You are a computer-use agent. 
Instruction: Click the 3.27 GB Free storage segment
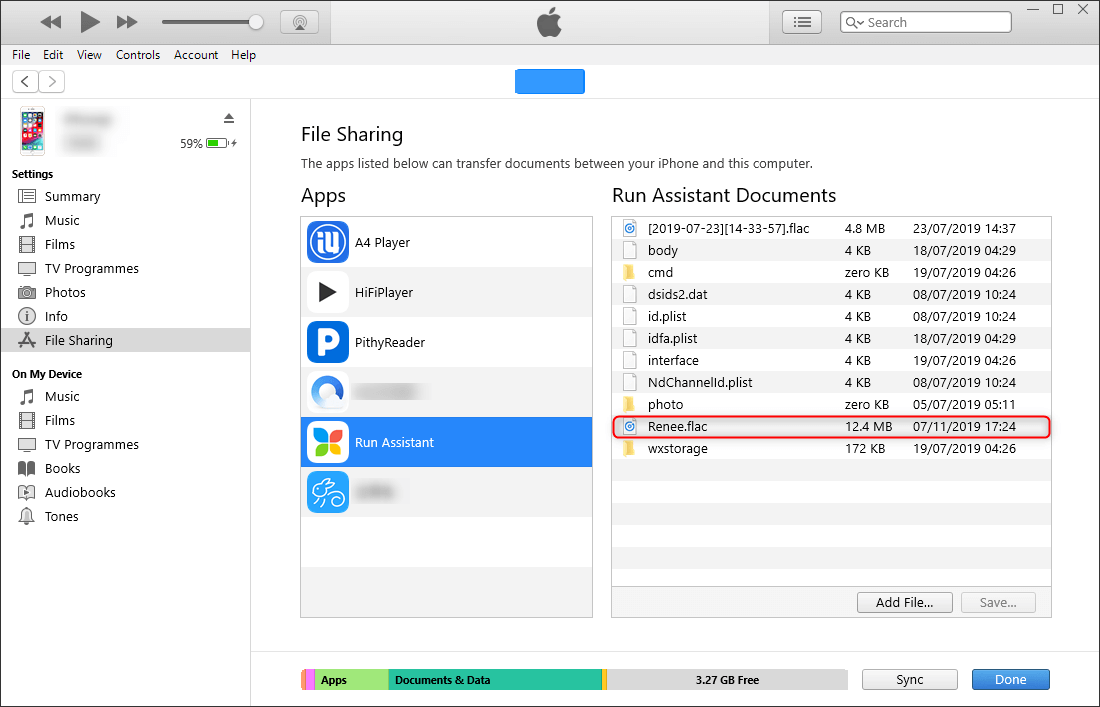[727, 680]
